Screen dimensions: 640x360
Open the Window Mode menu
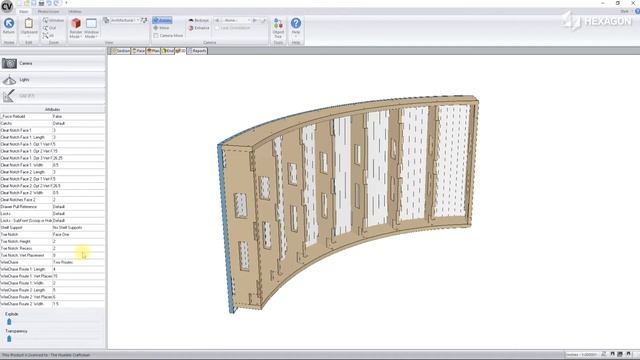click(91, 28)
